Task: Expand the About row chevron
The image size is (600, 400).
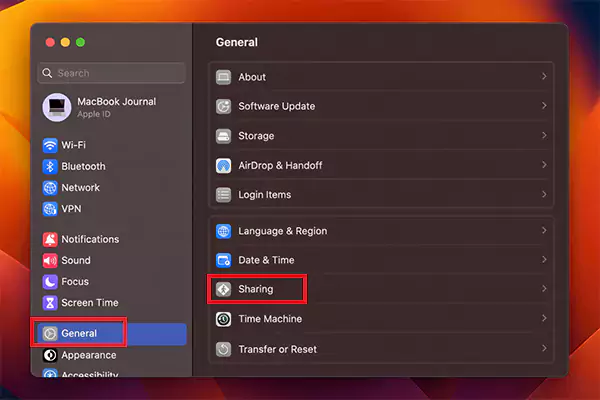Action: [543, 77]
